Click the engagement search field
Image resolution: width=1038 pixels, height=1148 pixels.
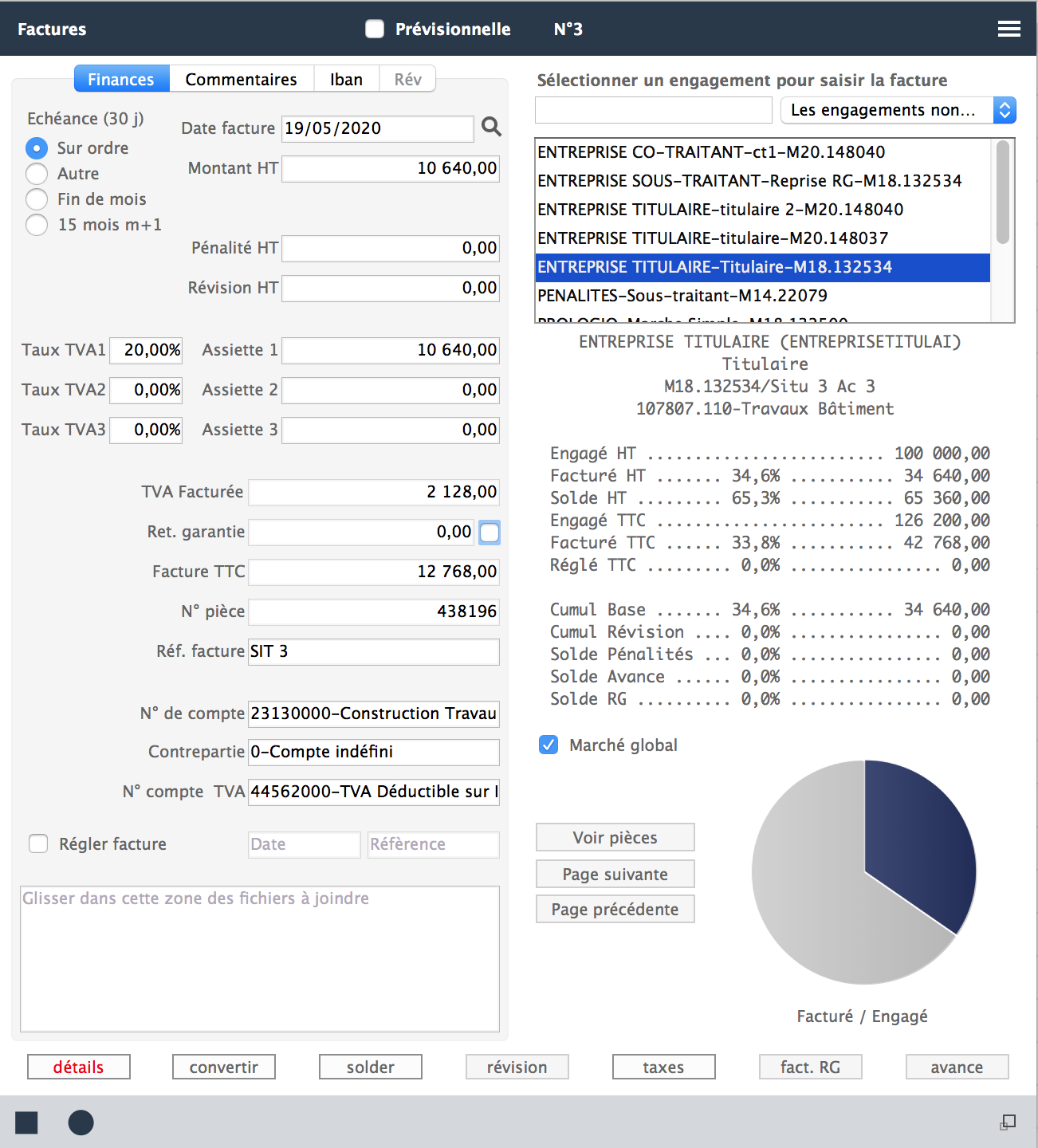(x=654, y=110)
